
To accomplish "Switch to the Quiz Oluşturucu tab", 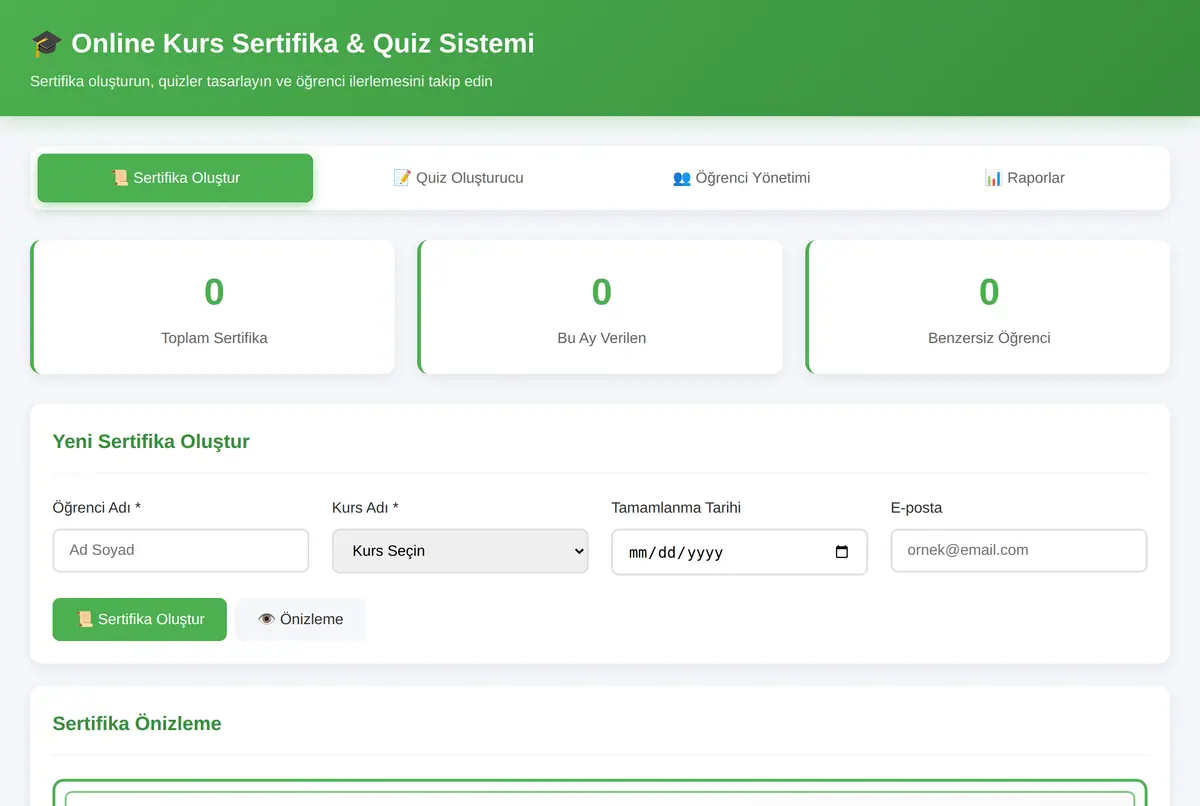I will (458, 178).
